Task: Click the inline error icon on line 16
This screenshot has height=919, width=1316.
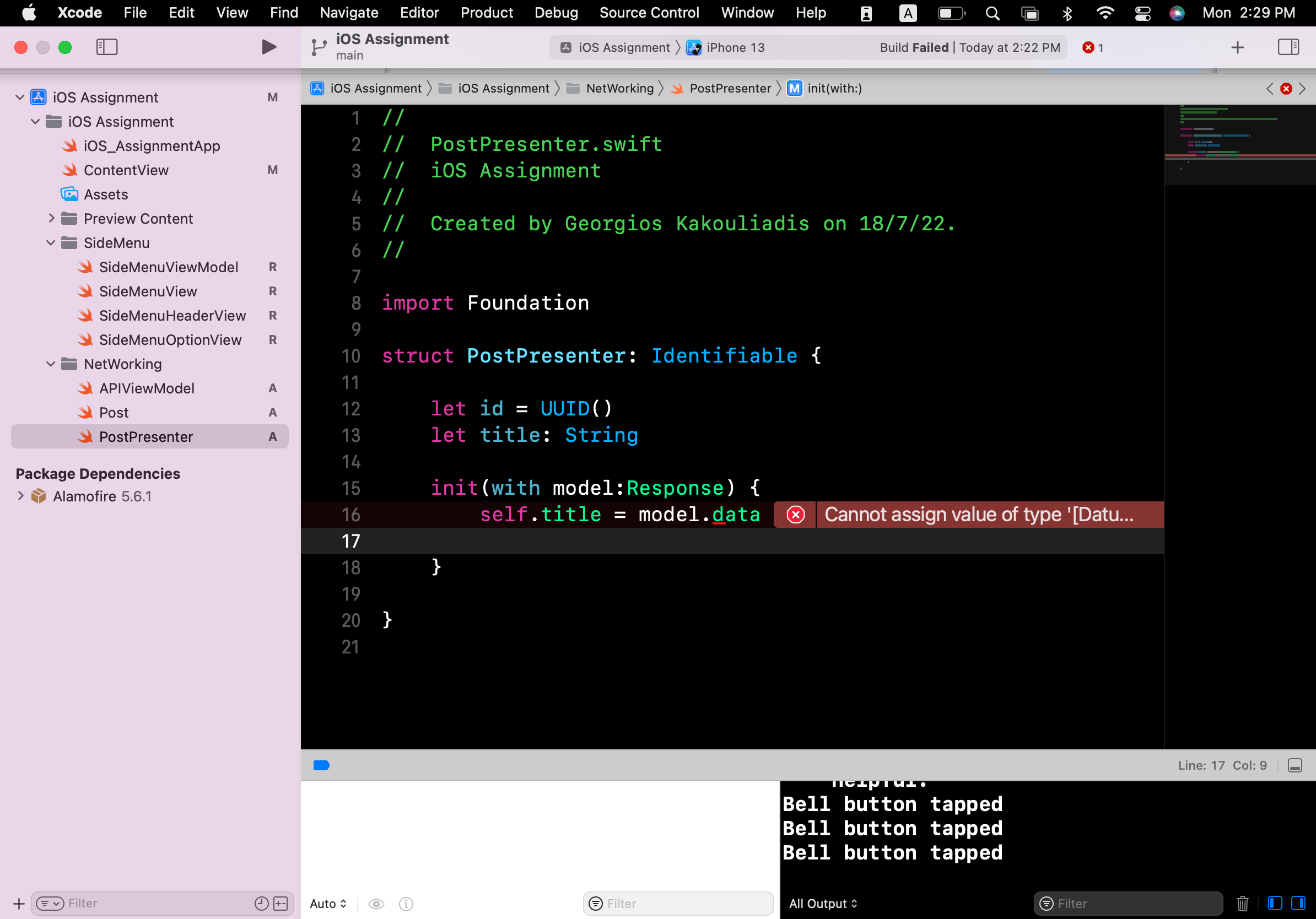Action: (x=796, y=515)
